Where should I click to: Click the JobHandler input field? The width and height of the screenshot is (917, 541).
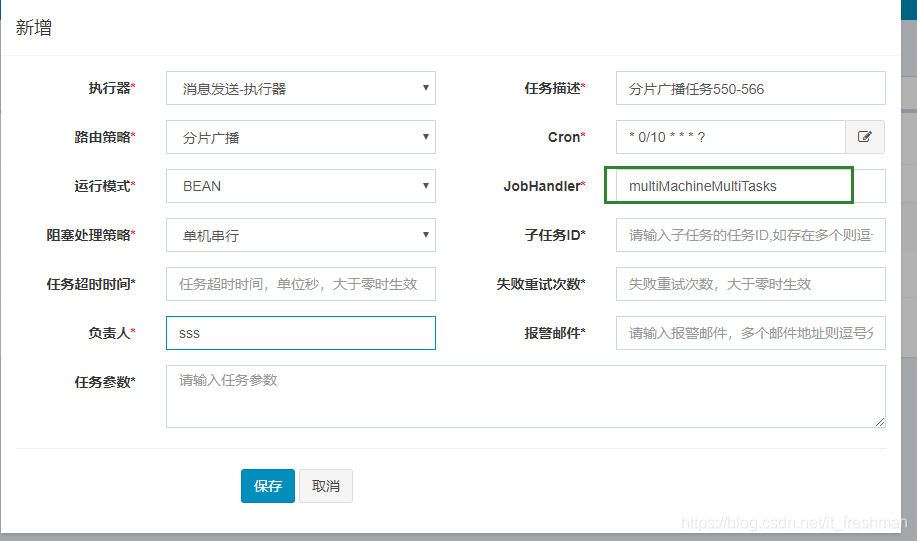pos(750,186)
